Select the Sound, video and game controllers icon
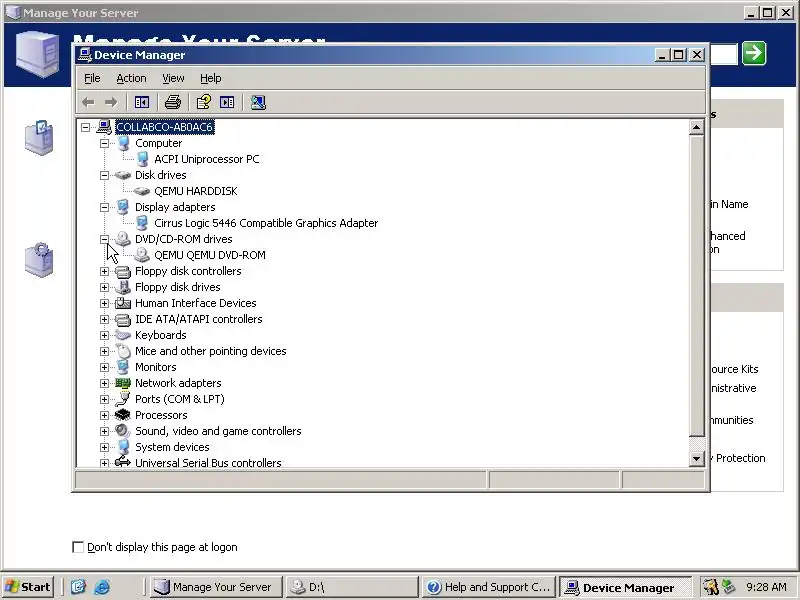Screen dimensions: 800x600 tap(123, 431)
